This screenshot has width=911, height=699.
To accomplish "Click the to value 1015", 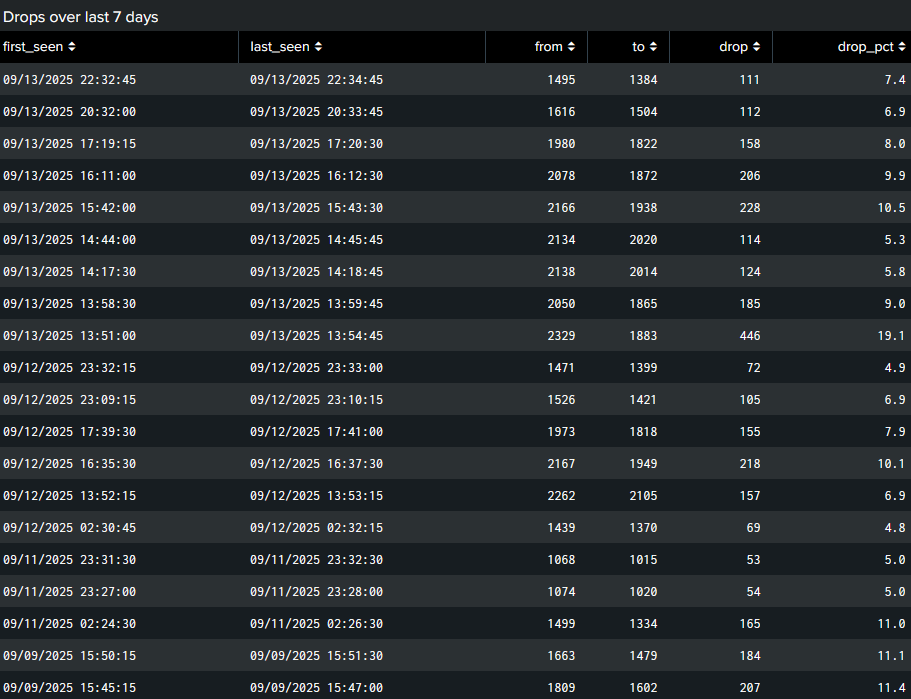I will [643, 560].
